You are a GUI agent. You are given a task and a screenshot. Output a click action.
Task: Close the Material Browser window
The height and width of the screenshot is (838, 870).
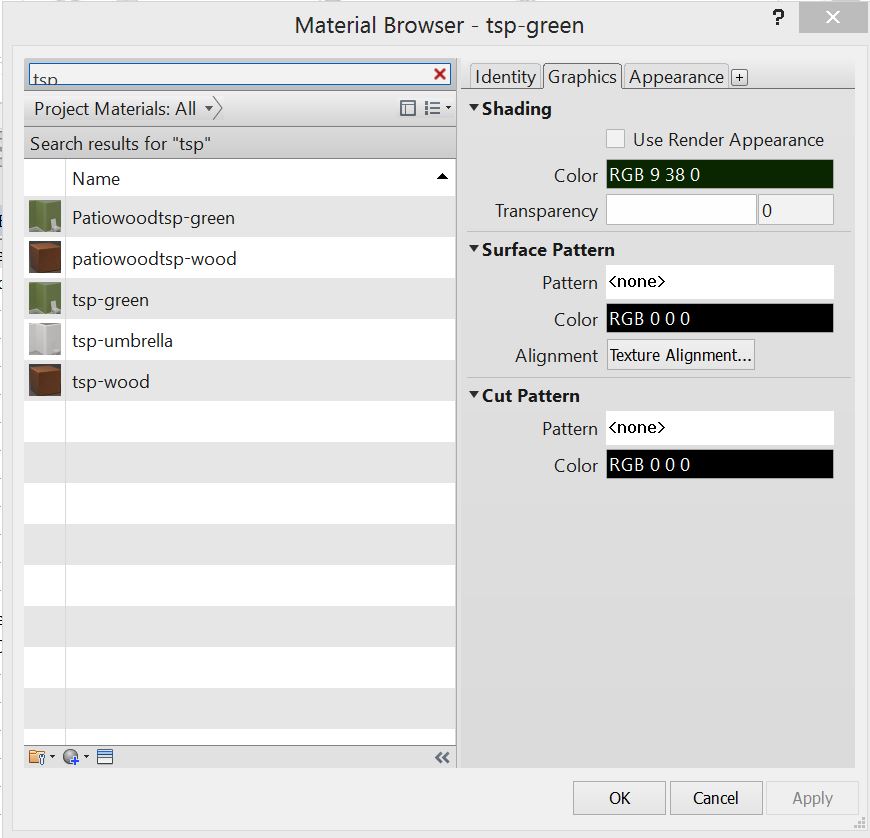coord(832,17)
